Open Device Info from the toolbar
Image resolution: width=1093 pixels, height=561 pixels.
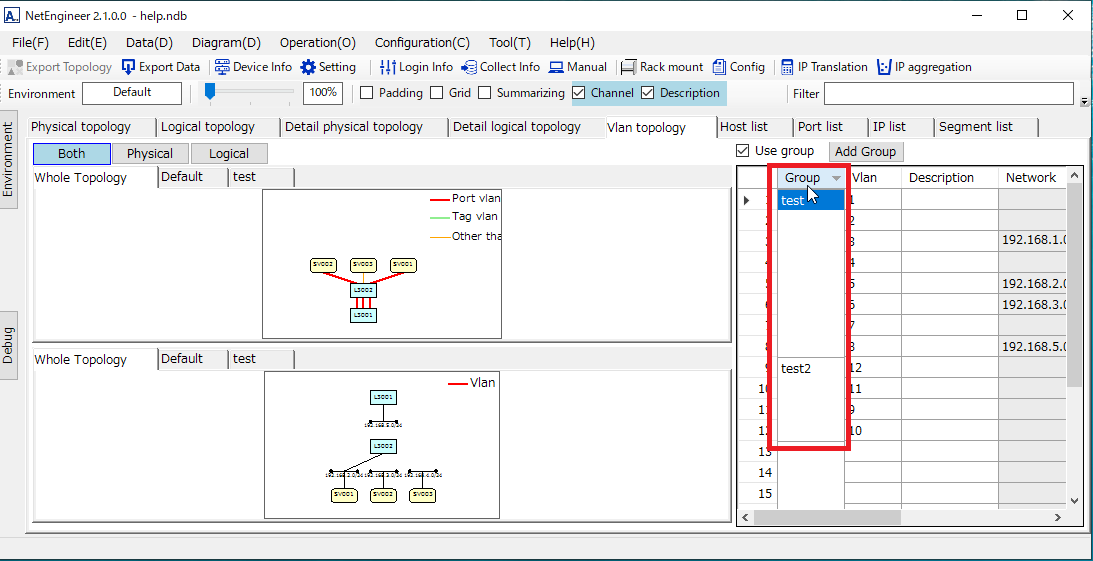(x=222, y=67)
